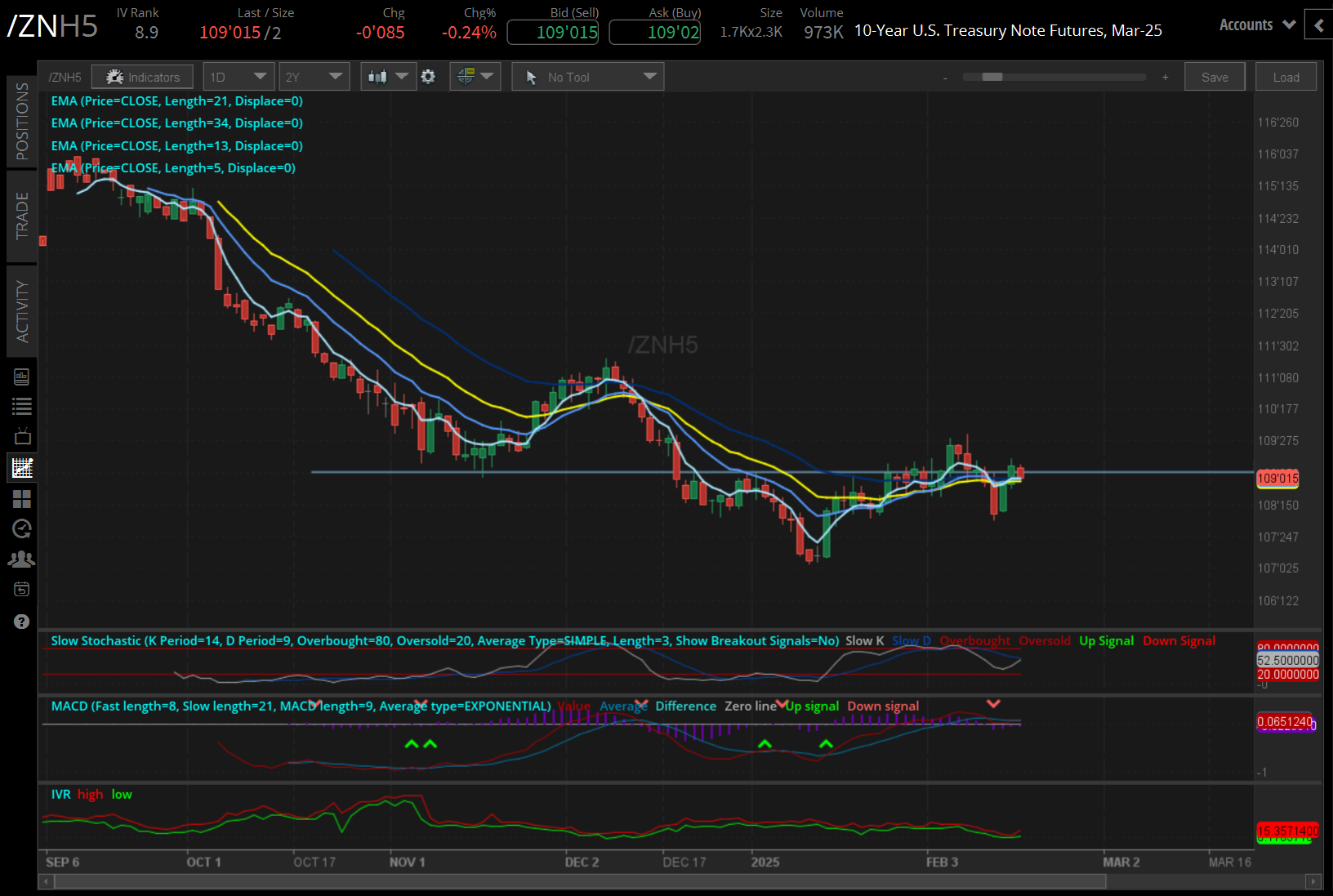The width and height of the screenshot is (1333, 896).
Task: Open the calendar icon in the sidebar
Action: point(21,588)
